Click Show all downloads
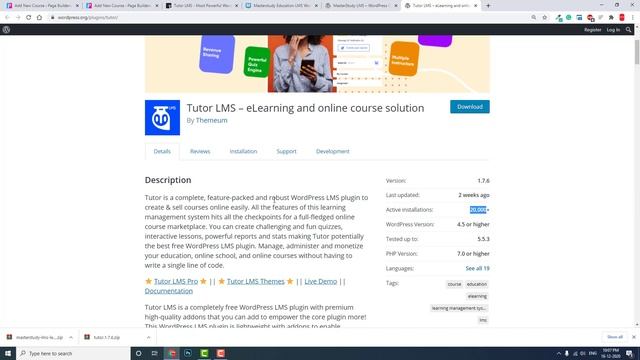640x360 pixels. (615, 337)
